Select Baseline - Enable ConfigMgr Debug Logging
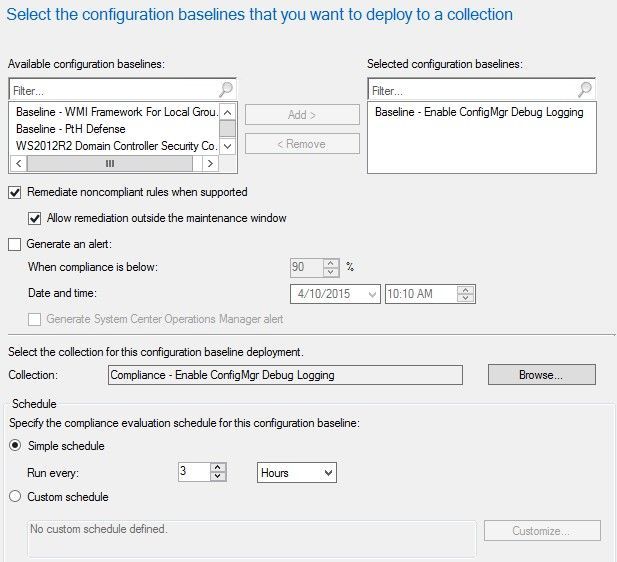The width and height of the screenshot is (617, 562). (x=479, y=112)
